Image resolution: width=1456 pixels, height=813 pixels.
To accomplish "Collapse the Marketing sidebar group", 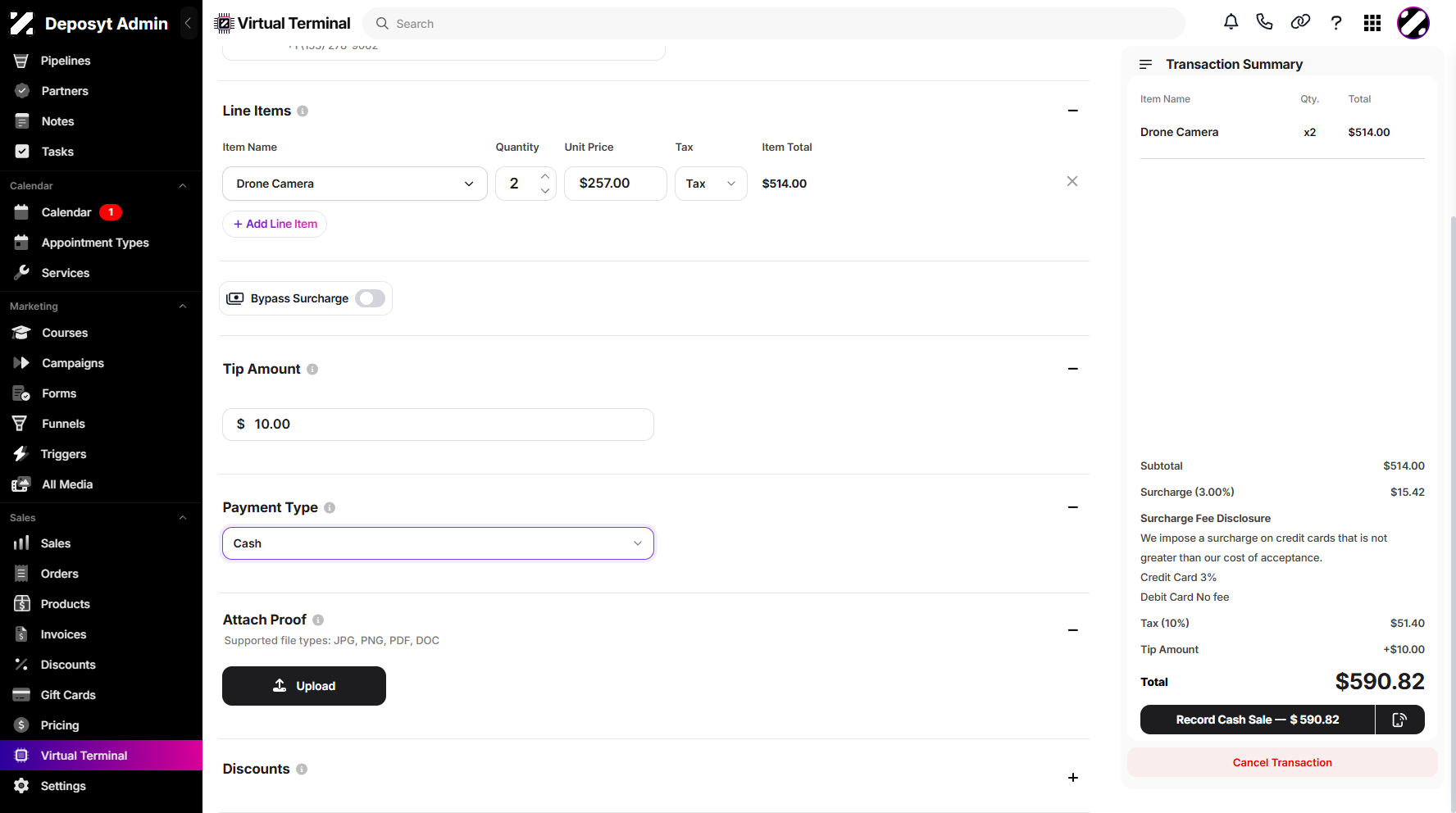I will coord(183,307).
